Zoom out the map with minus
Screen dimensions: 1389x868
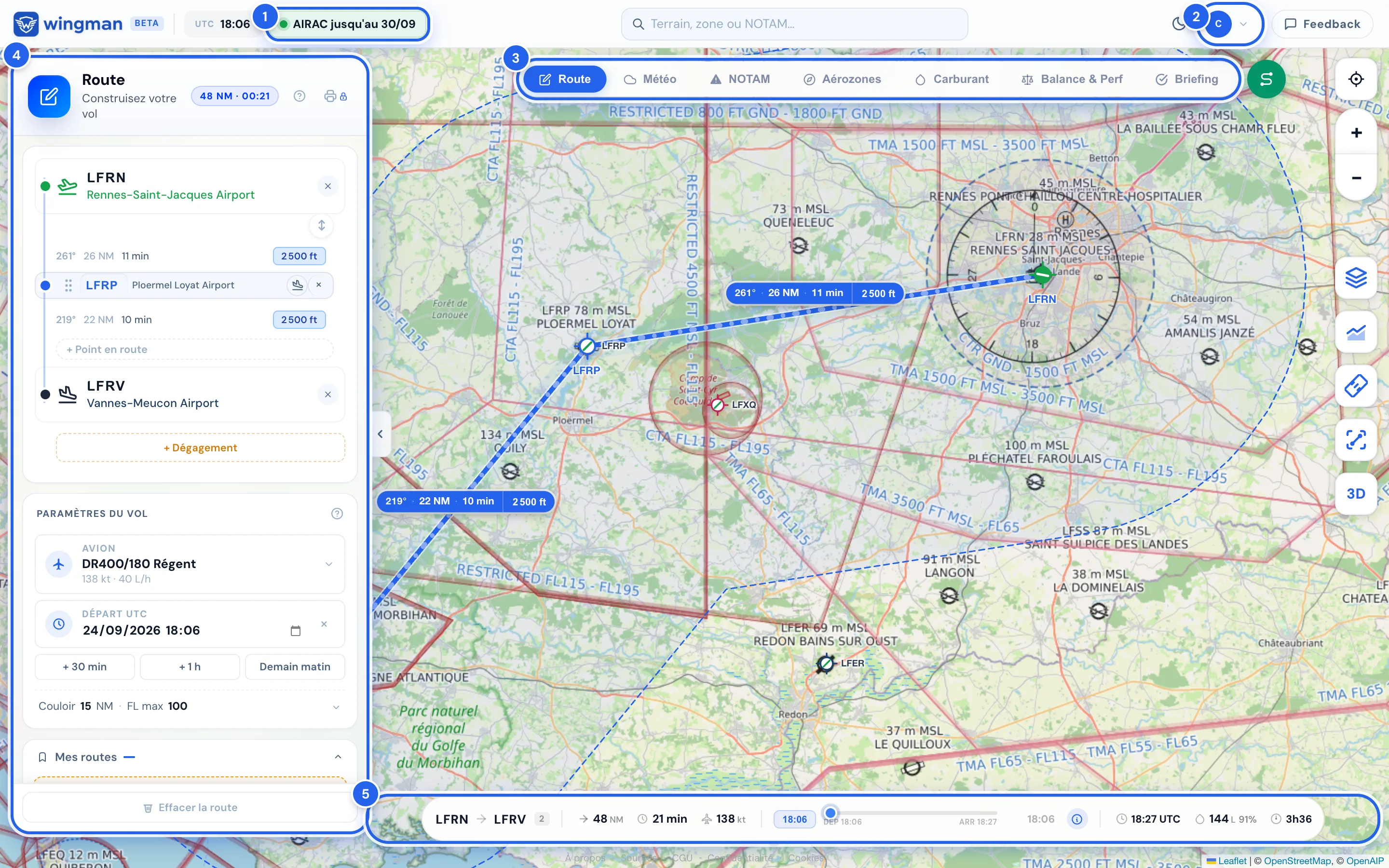point(1356,177)
